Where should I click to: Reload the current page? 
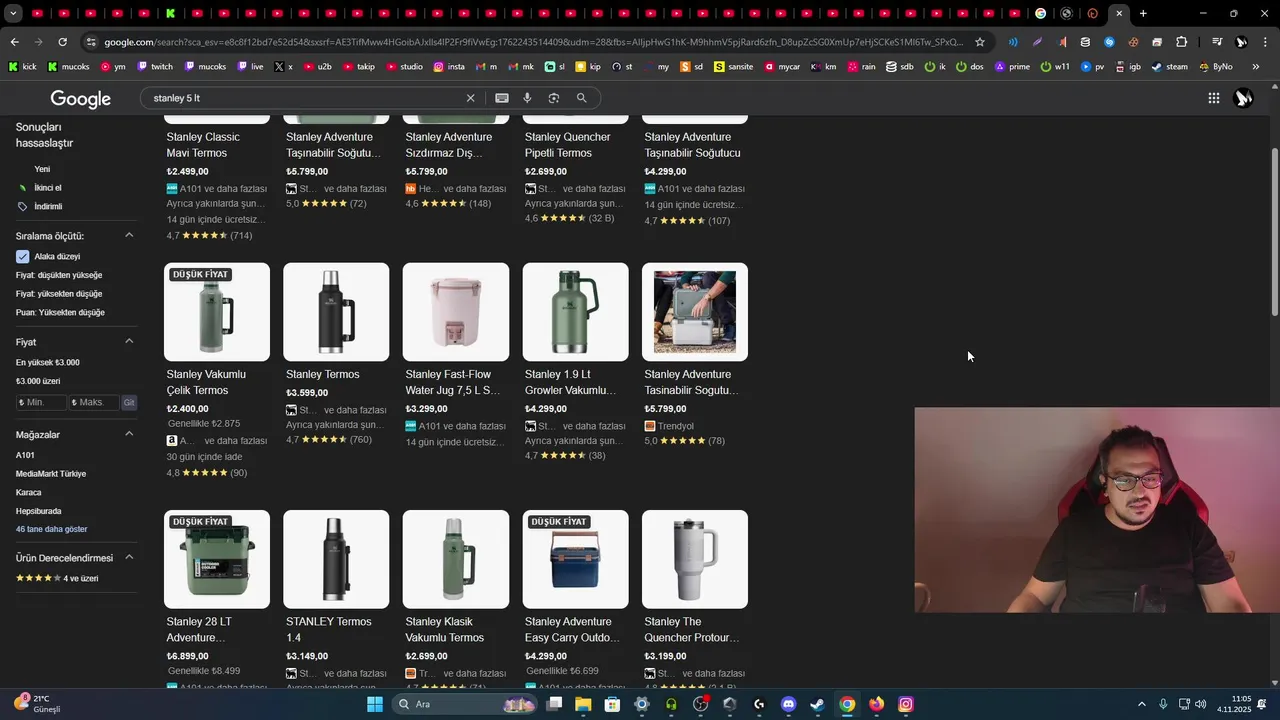tap(62, 42)
